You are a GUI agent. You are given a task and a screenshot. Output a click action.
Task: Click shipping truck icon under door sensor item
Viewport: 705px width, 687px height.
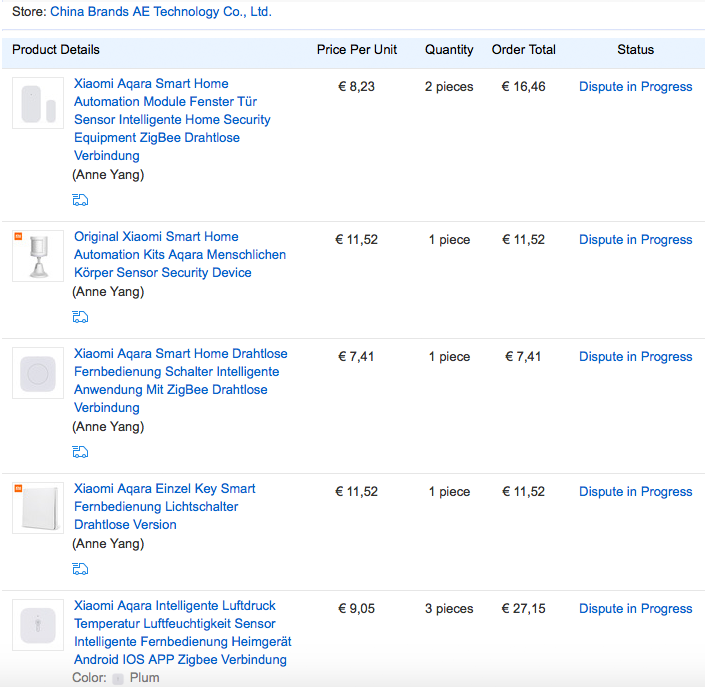[80, 200]
